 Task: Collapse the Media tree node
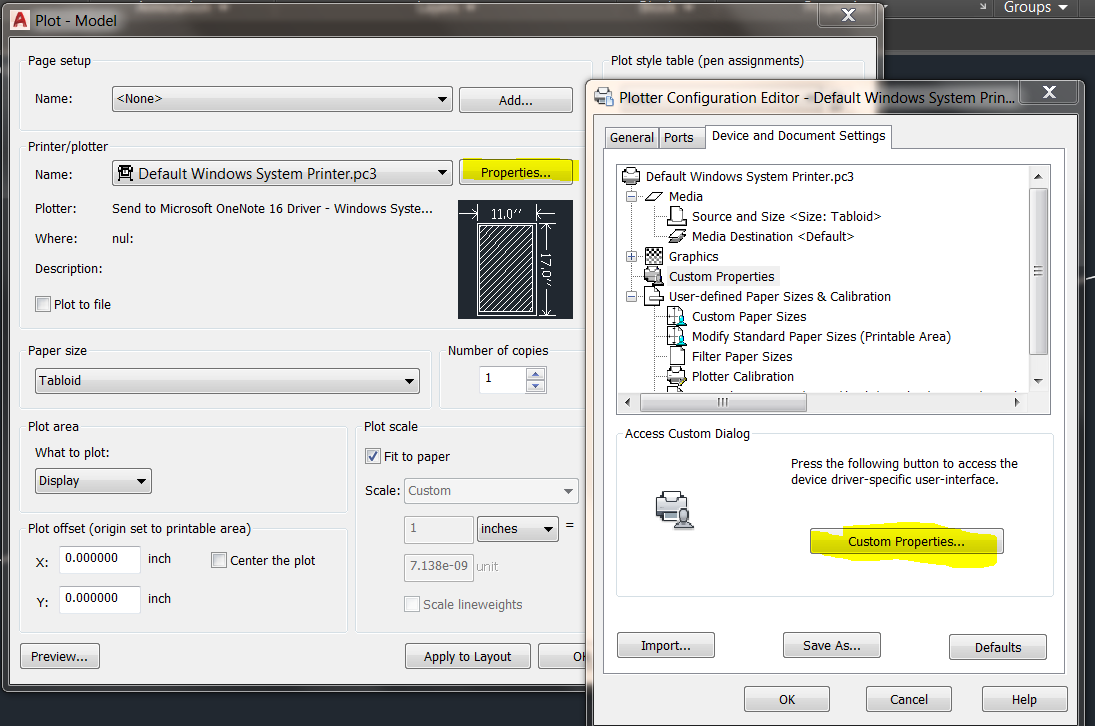tap(631, 196)
